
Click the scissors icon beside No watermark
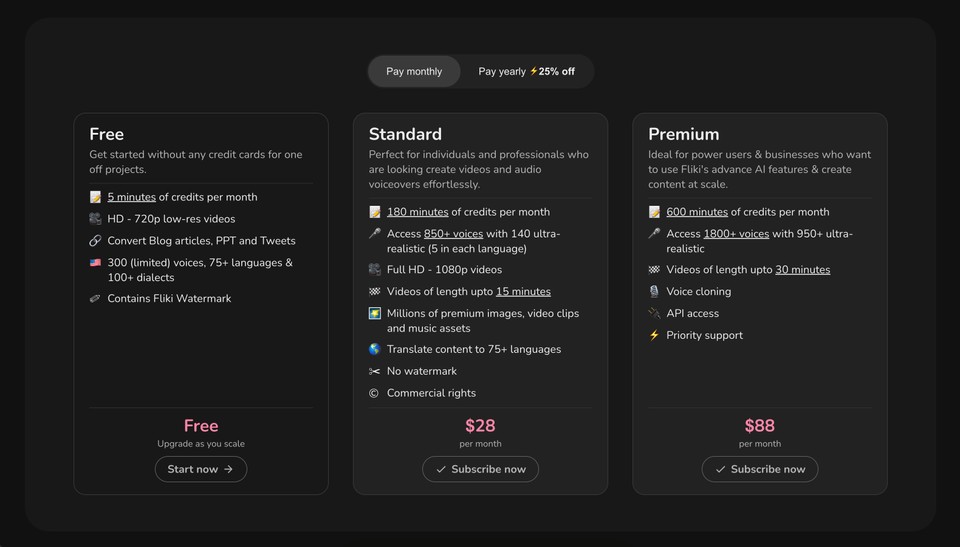point(374,371)
